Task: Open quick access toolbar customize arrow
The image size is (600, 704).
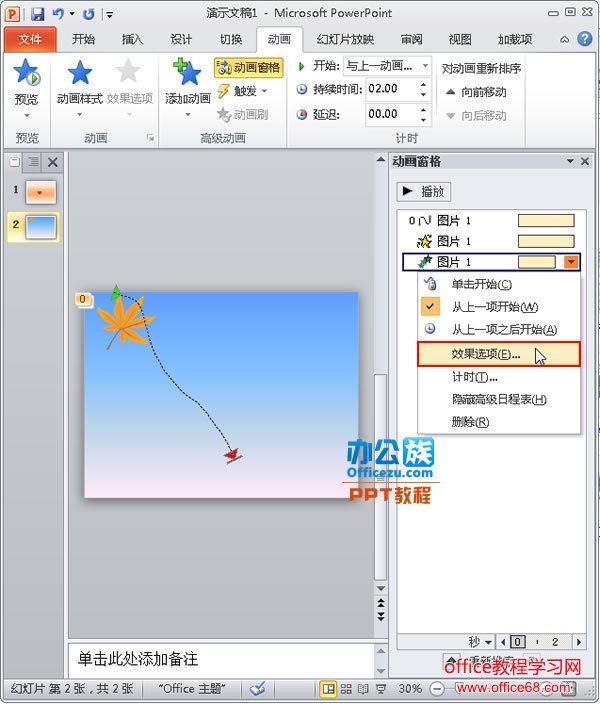Action: click(x=109, y=15)
